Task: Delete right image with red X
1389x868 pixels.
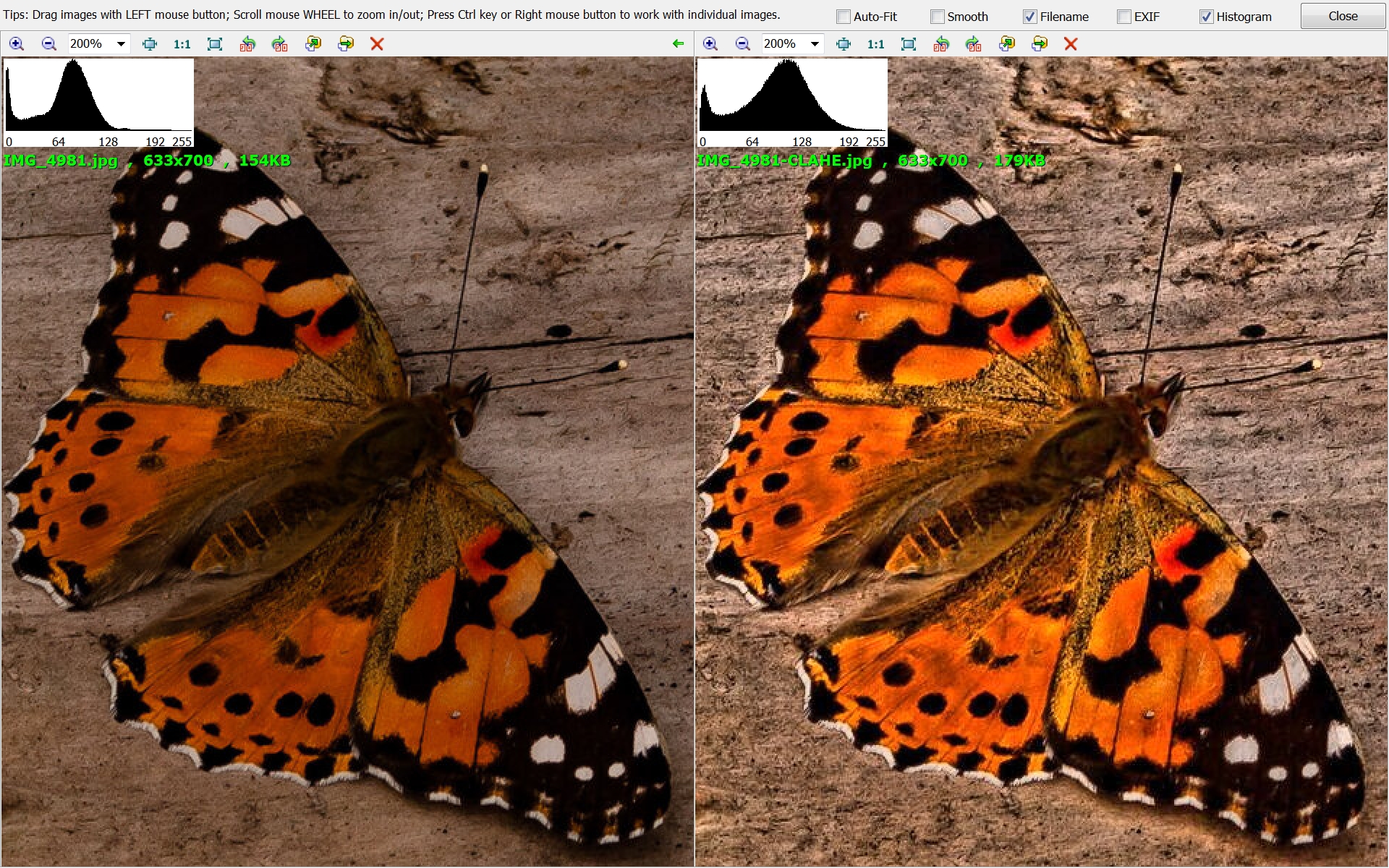Action: [1071, 44]
